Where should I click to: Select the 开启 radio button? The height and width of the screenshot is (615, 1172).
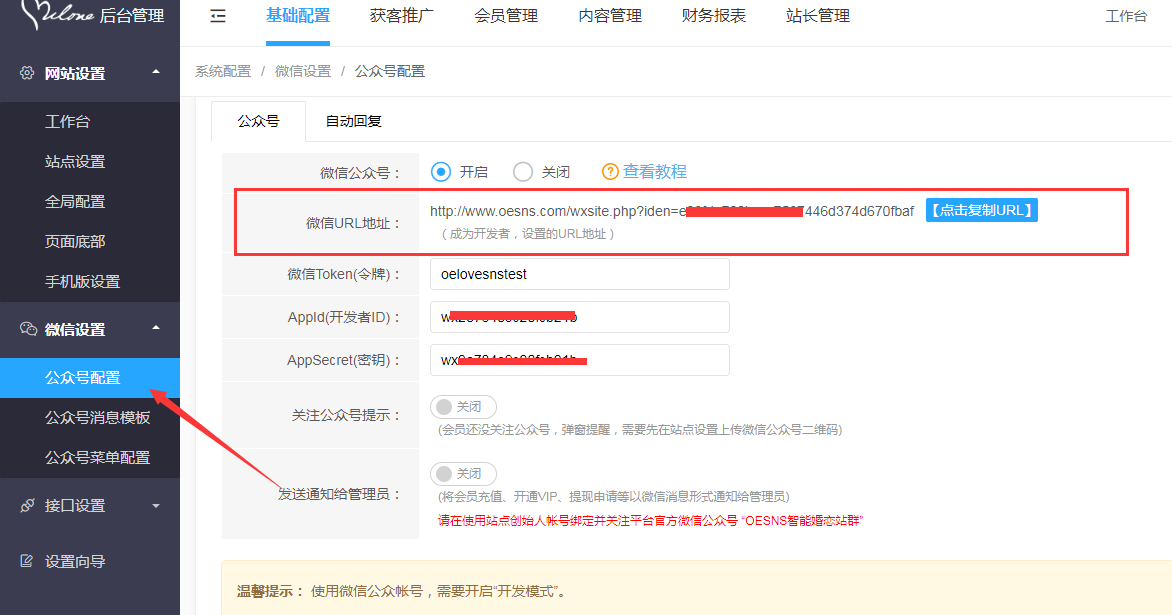441,172
